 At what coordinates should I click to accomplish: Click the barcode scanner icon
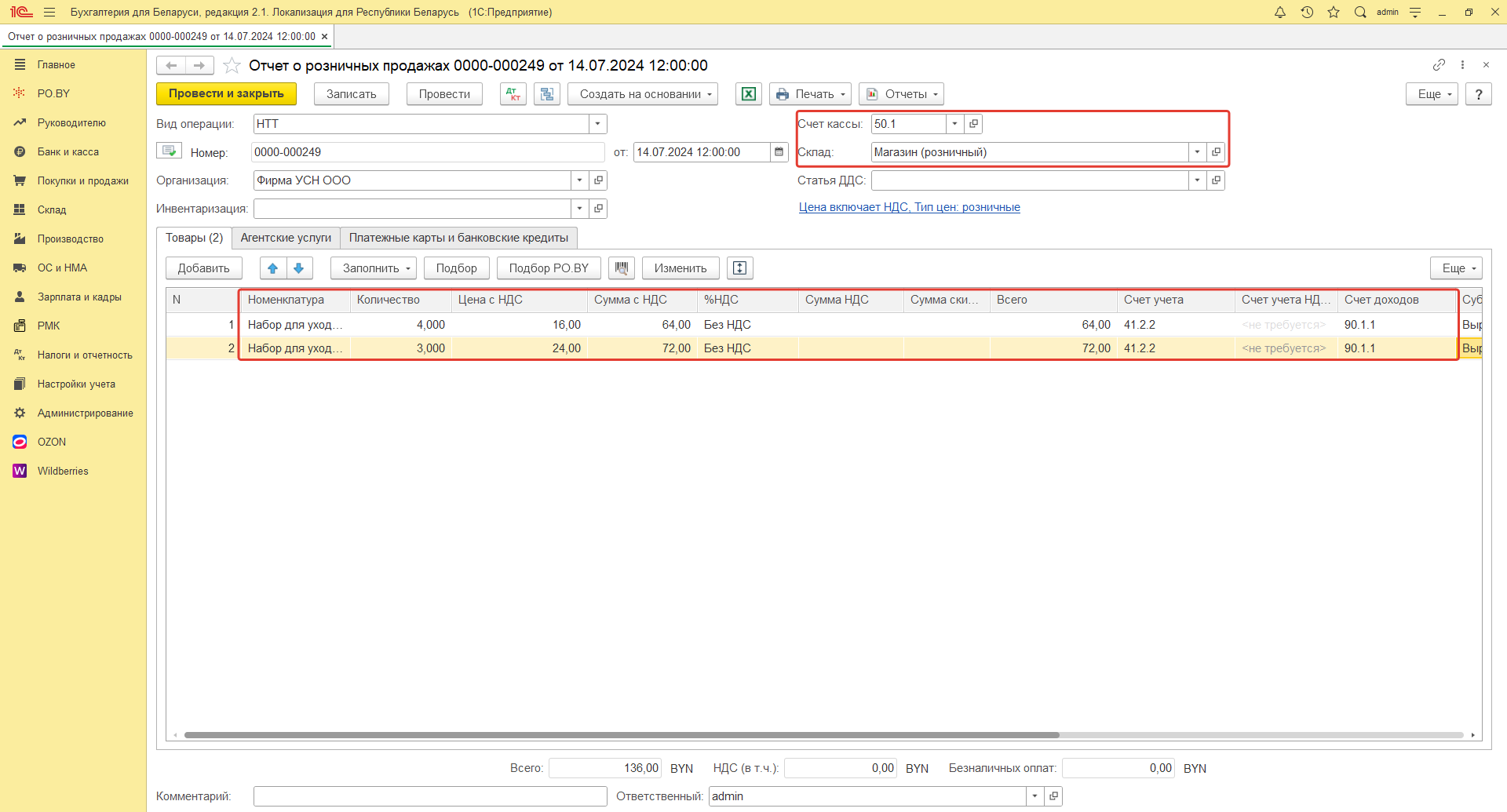(x=622, y=268)
